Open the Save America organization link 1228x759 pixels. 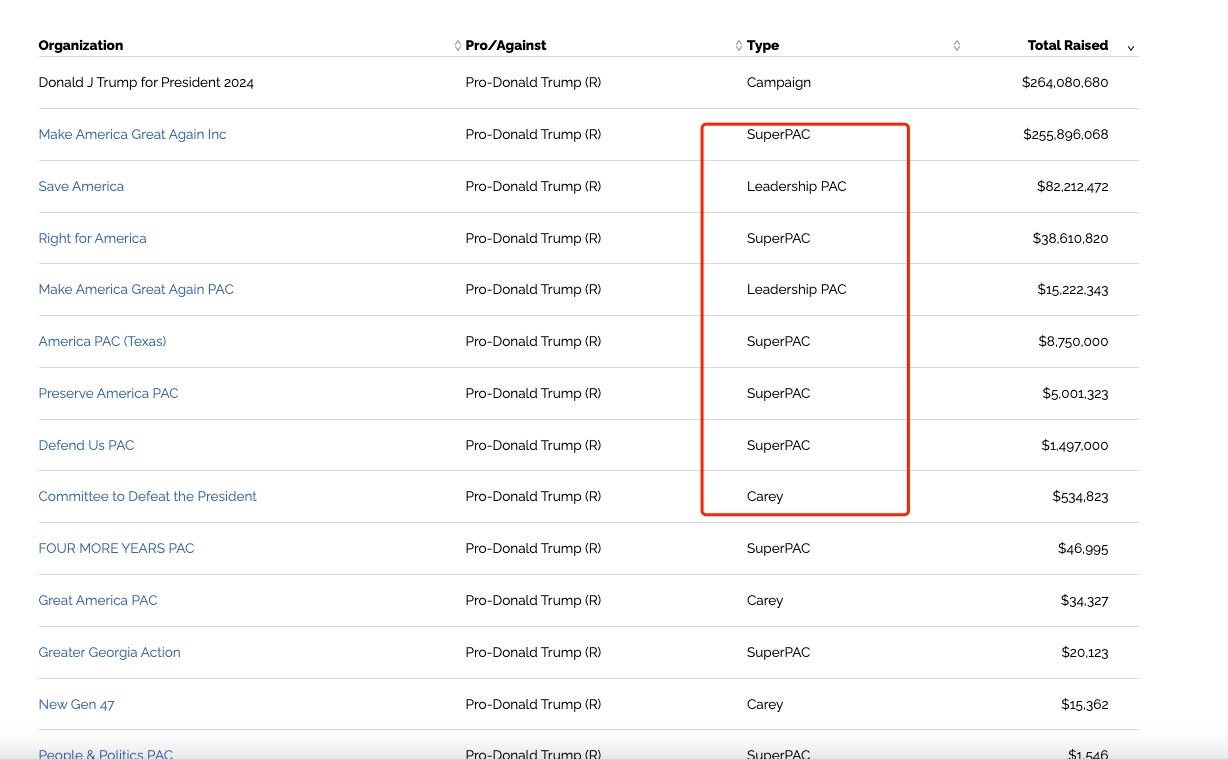pos(81,187)
